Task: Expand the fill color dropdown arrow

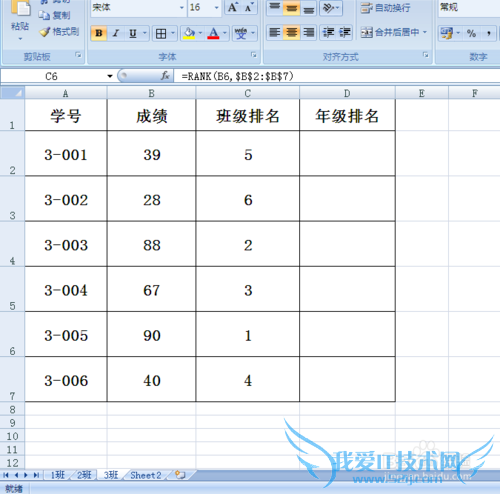Action: (x=200, y=33)
